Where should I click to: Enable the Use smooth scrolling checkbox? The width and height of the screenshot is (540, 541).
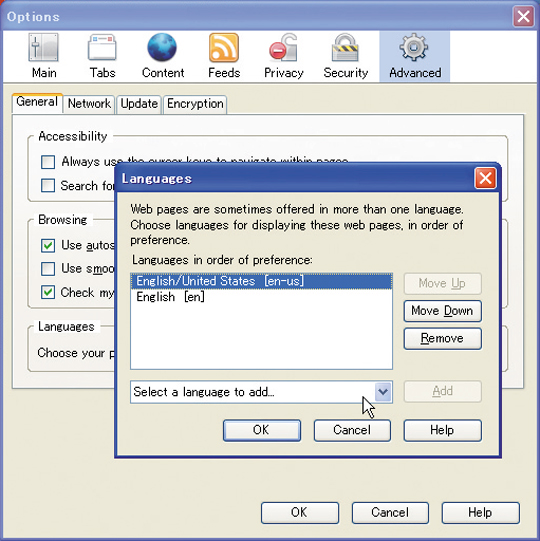(48, 269)
